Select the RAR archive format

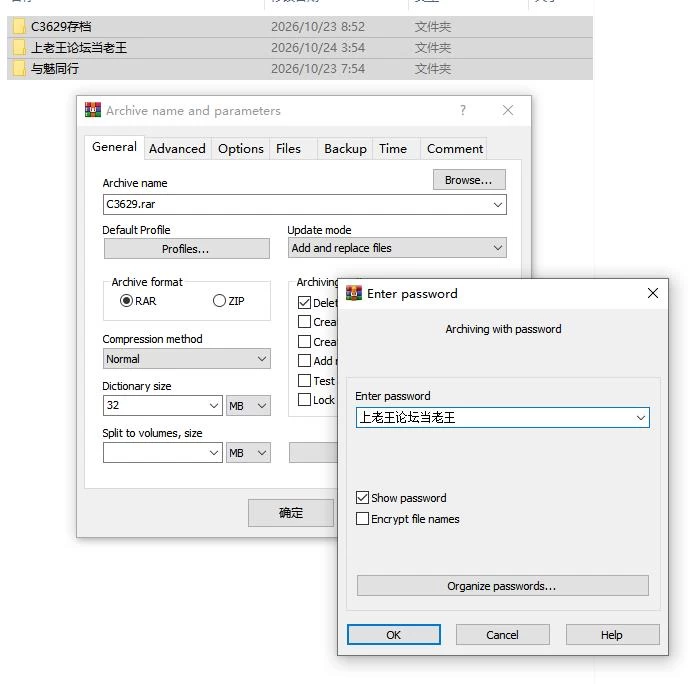click(x=126, y=301)
